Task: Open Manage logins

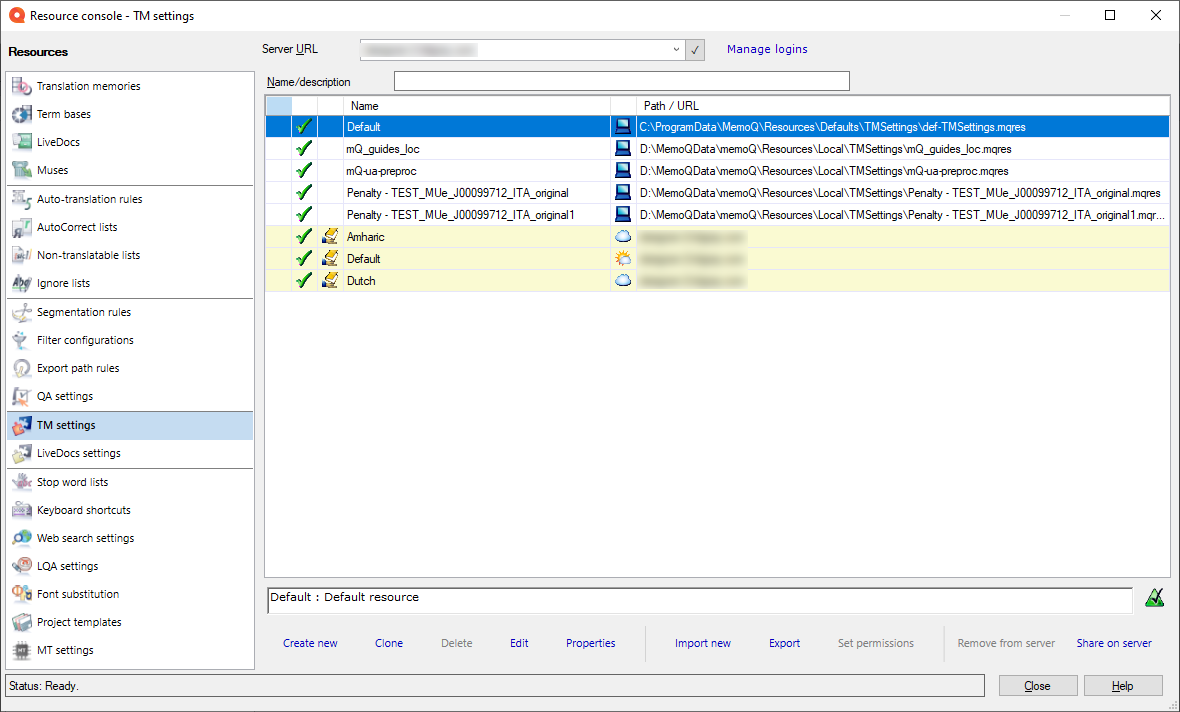Action: point(767,49)
